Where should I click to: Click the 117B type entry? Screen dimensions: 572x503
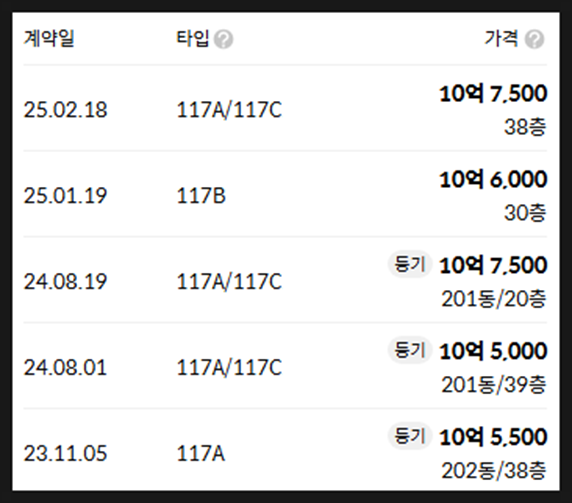coord(201,196)
